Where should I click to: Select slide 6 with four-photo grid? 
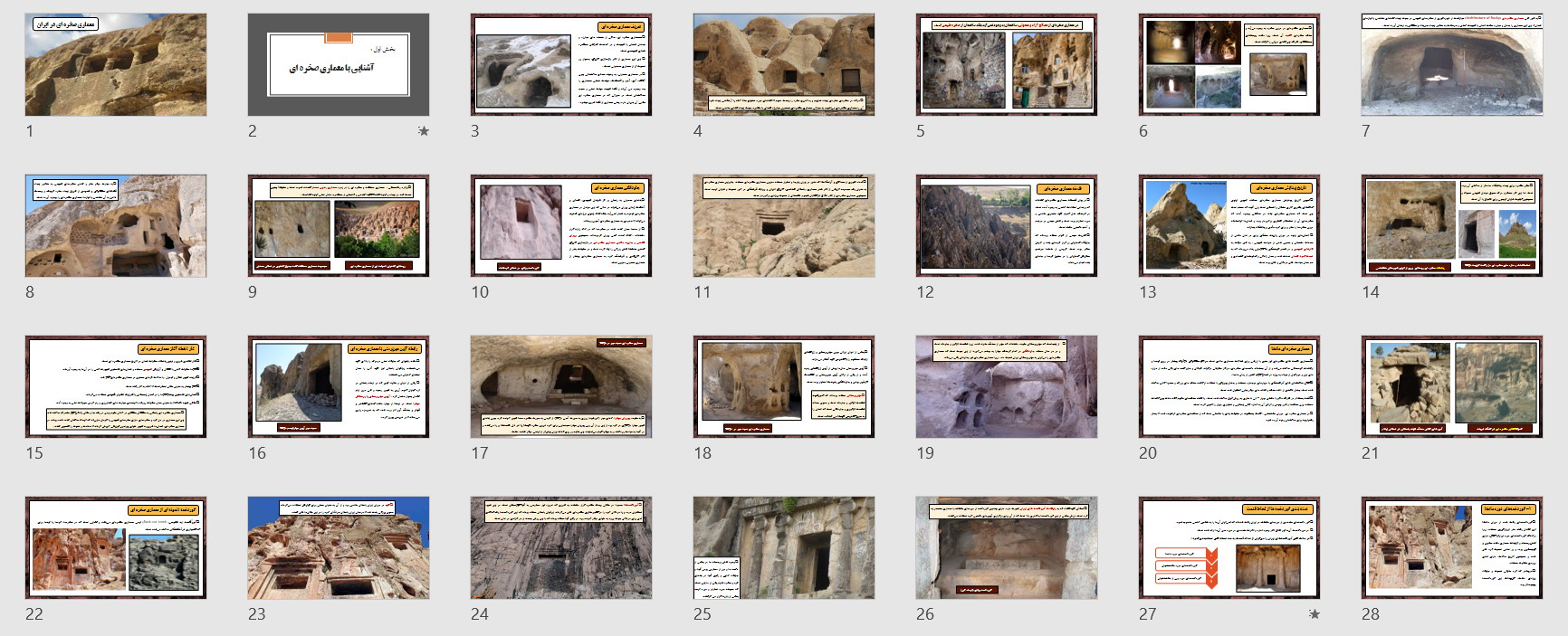(x=1229, y=64)
